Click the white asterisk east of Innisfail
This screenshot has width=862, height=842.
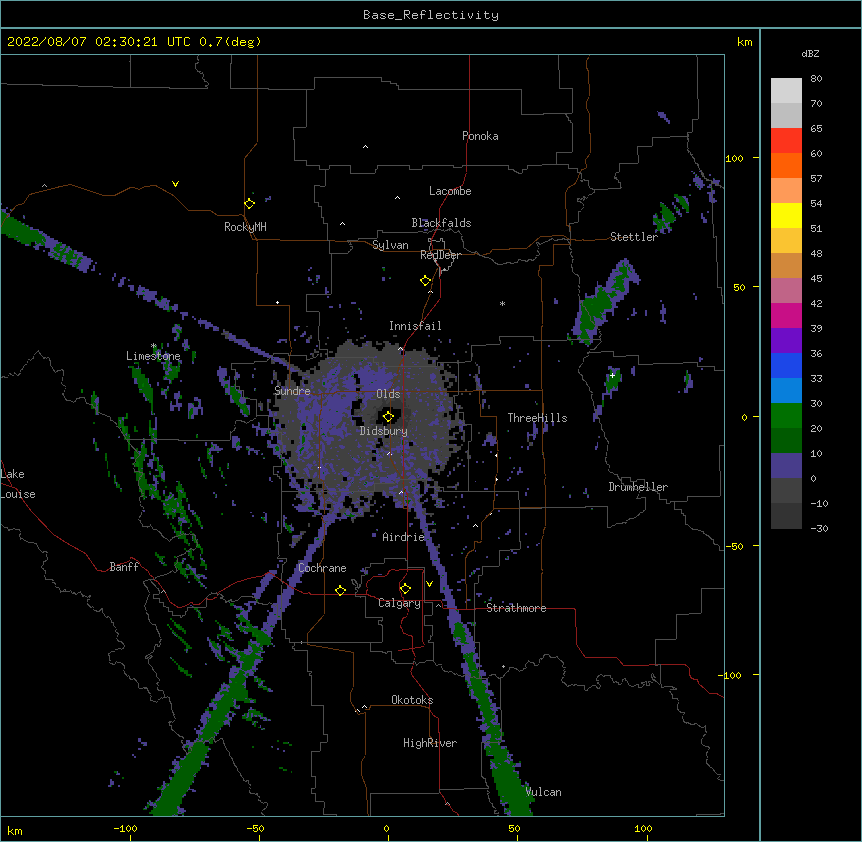[502, 303]
